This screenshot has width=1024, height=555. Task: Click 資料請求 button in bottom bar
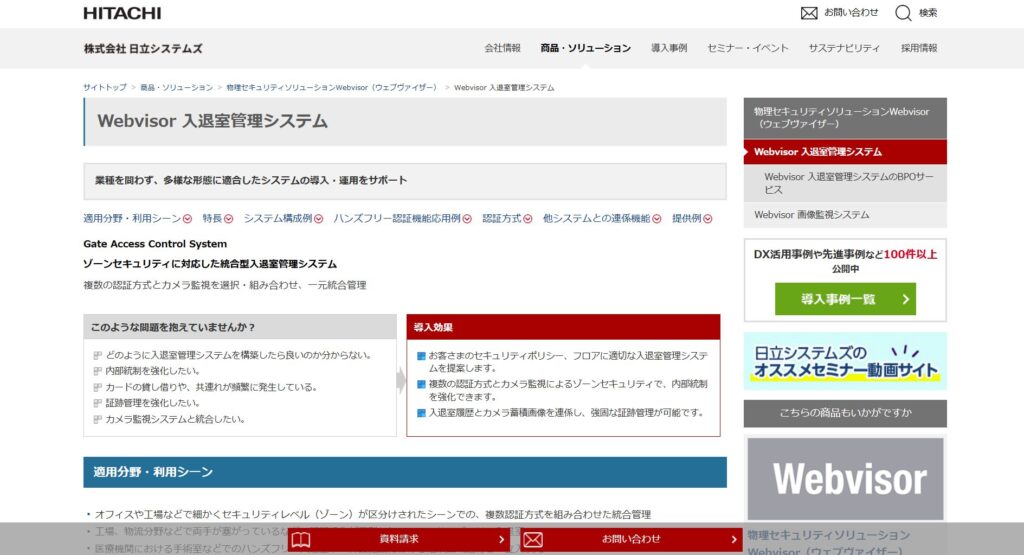tap(398, 539)
